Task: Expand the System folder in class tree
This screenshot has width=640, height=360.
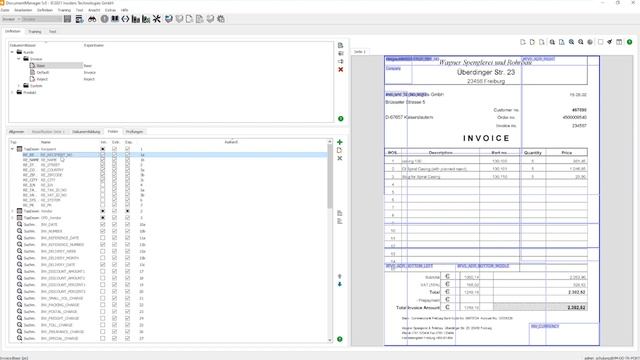Action: point(19,86)
